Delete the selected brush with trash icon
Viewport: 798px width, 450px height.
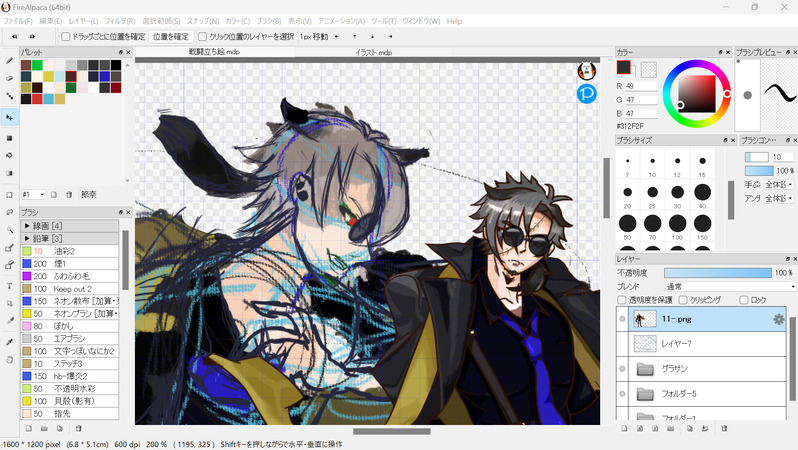(x=78, y=429)
